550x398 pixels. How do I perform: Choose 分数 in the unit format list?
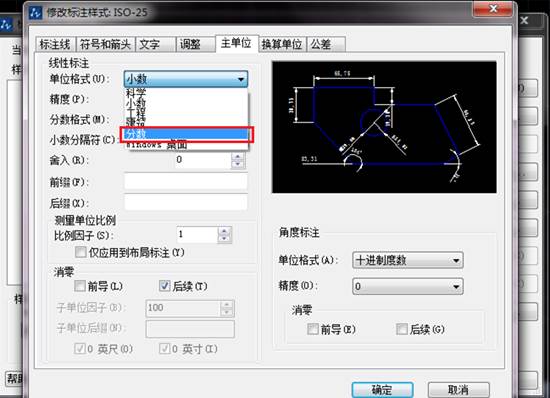click(185, 134)
